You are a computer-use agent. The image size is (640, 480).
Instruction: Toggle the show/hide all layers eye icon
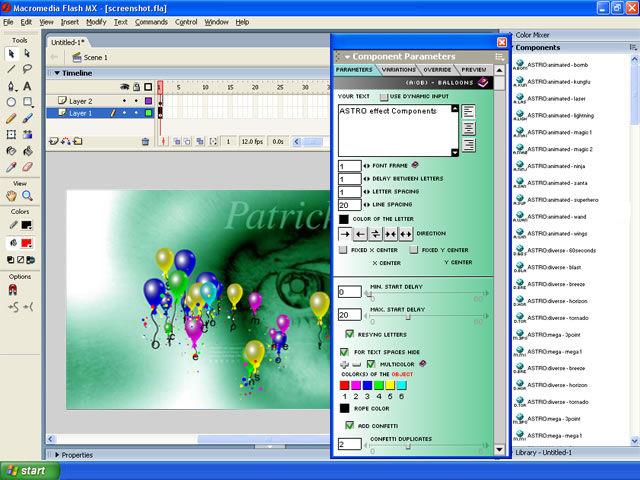click(x=124, y=87)
